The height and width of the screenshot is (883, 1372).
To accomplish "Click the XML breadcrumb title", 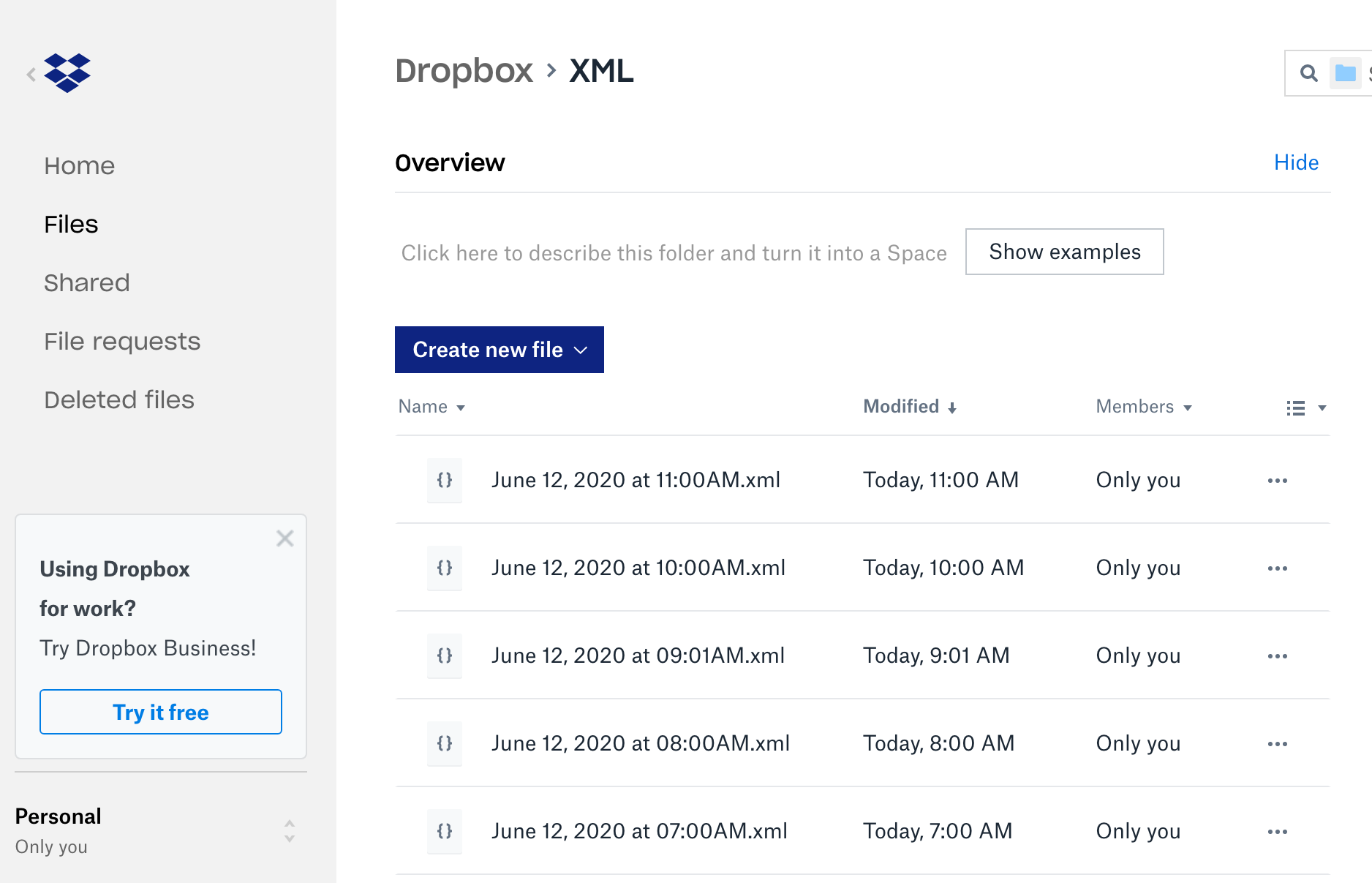I will 601,71.
